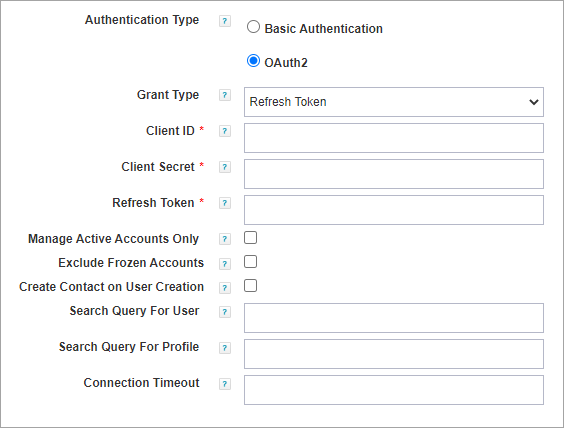Enable Manage Active Accounts Only checkbox

coord(250,238)
